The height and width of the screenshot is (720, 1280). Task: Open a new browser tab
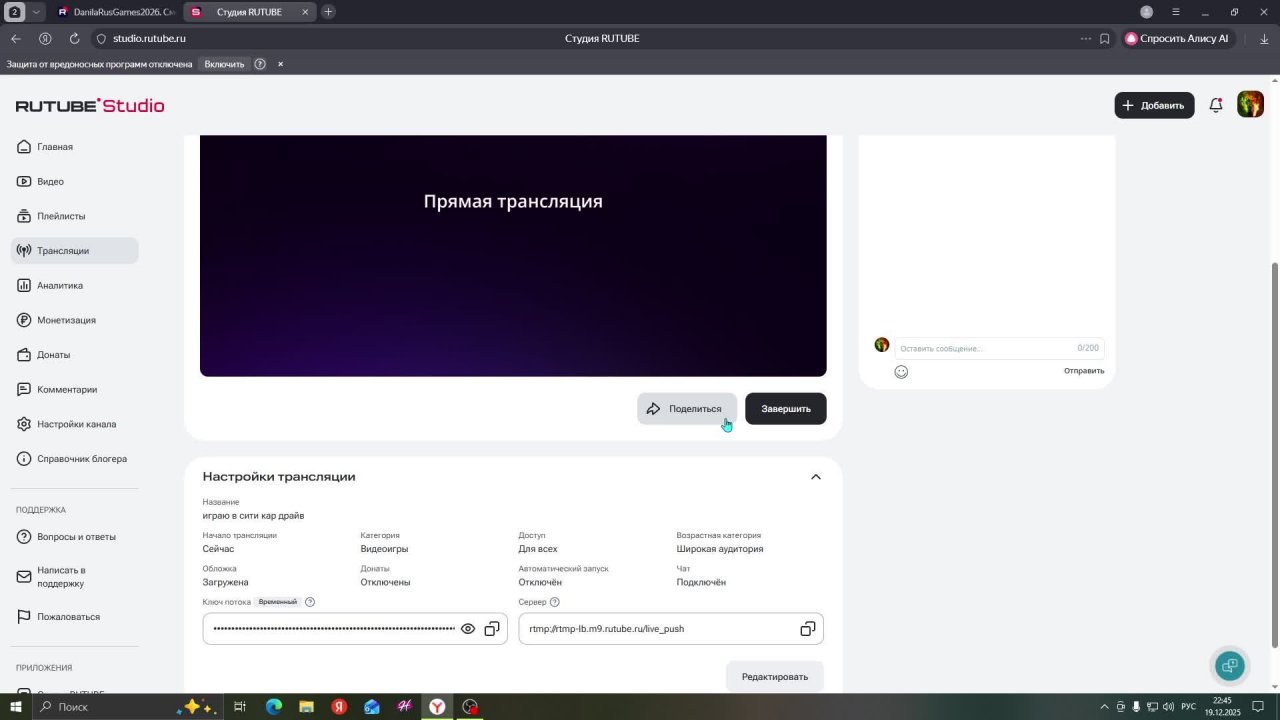(x=328, y=12)
